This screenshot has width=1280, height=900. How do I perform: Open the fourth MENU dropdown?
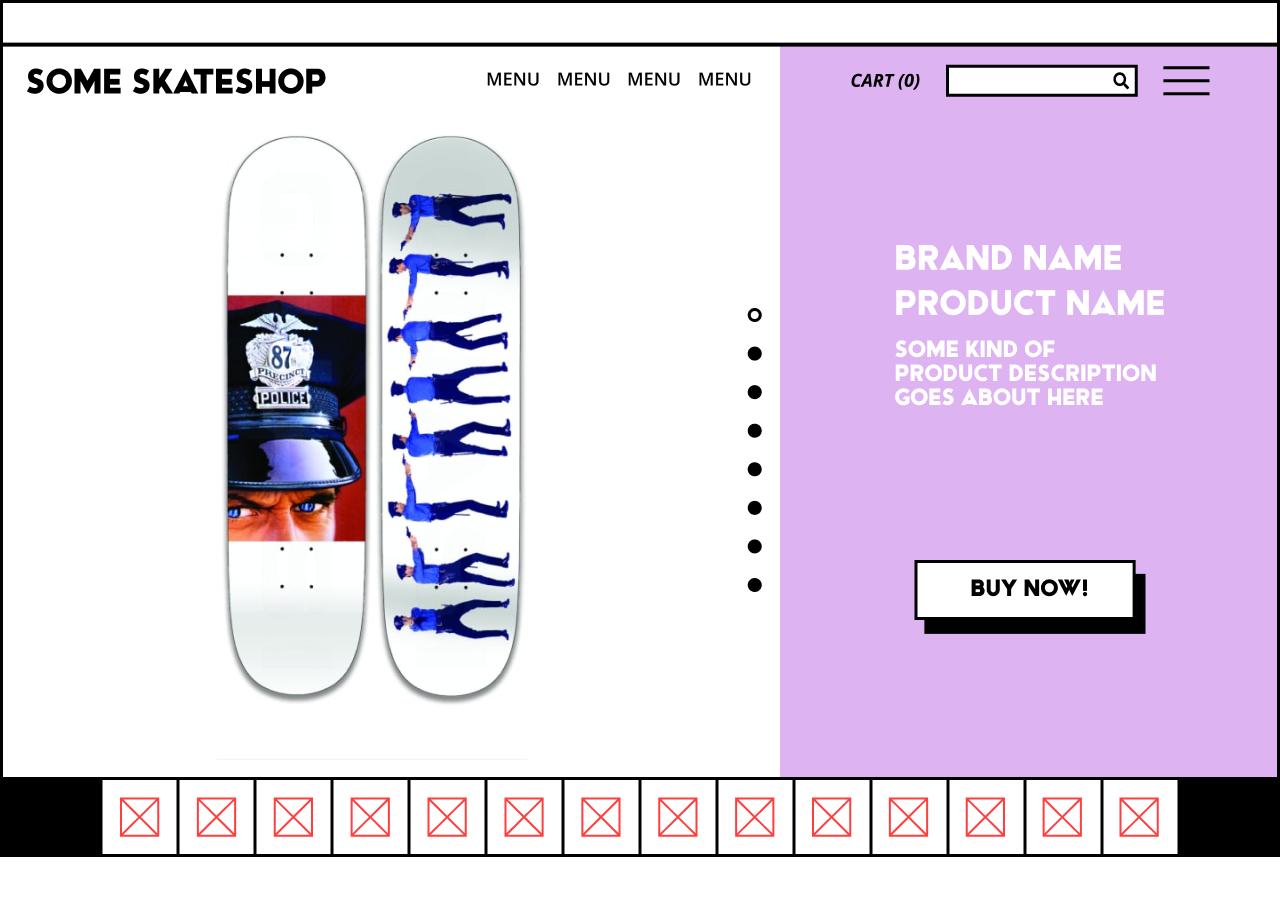click(x=724, y=79)
